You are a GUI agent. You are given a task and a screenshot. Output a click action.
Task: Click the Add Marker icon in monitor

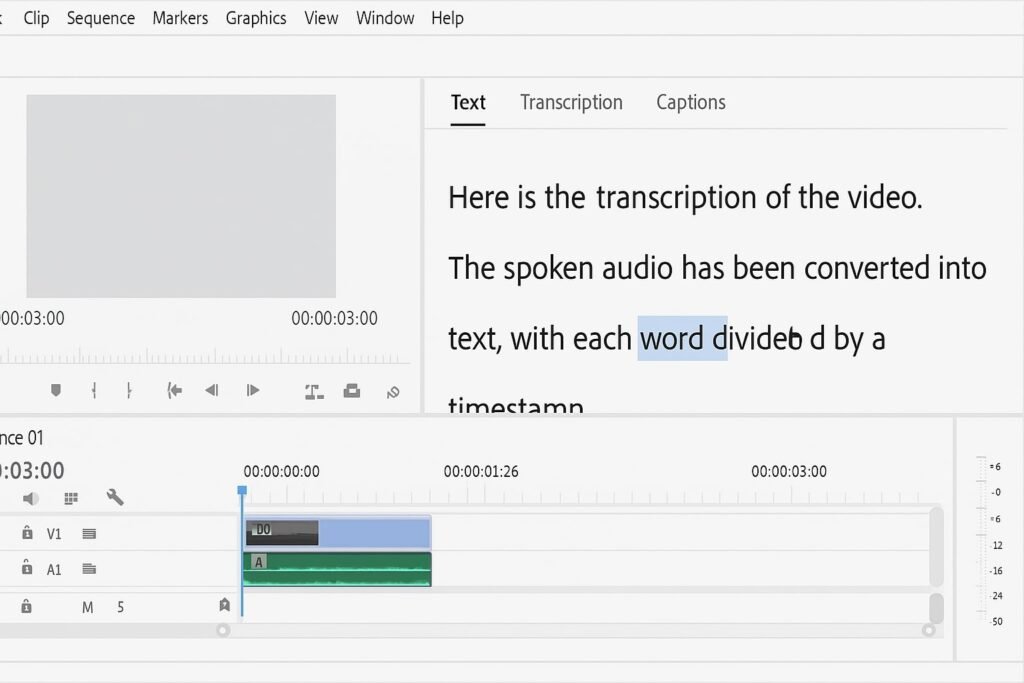(56, 391)
